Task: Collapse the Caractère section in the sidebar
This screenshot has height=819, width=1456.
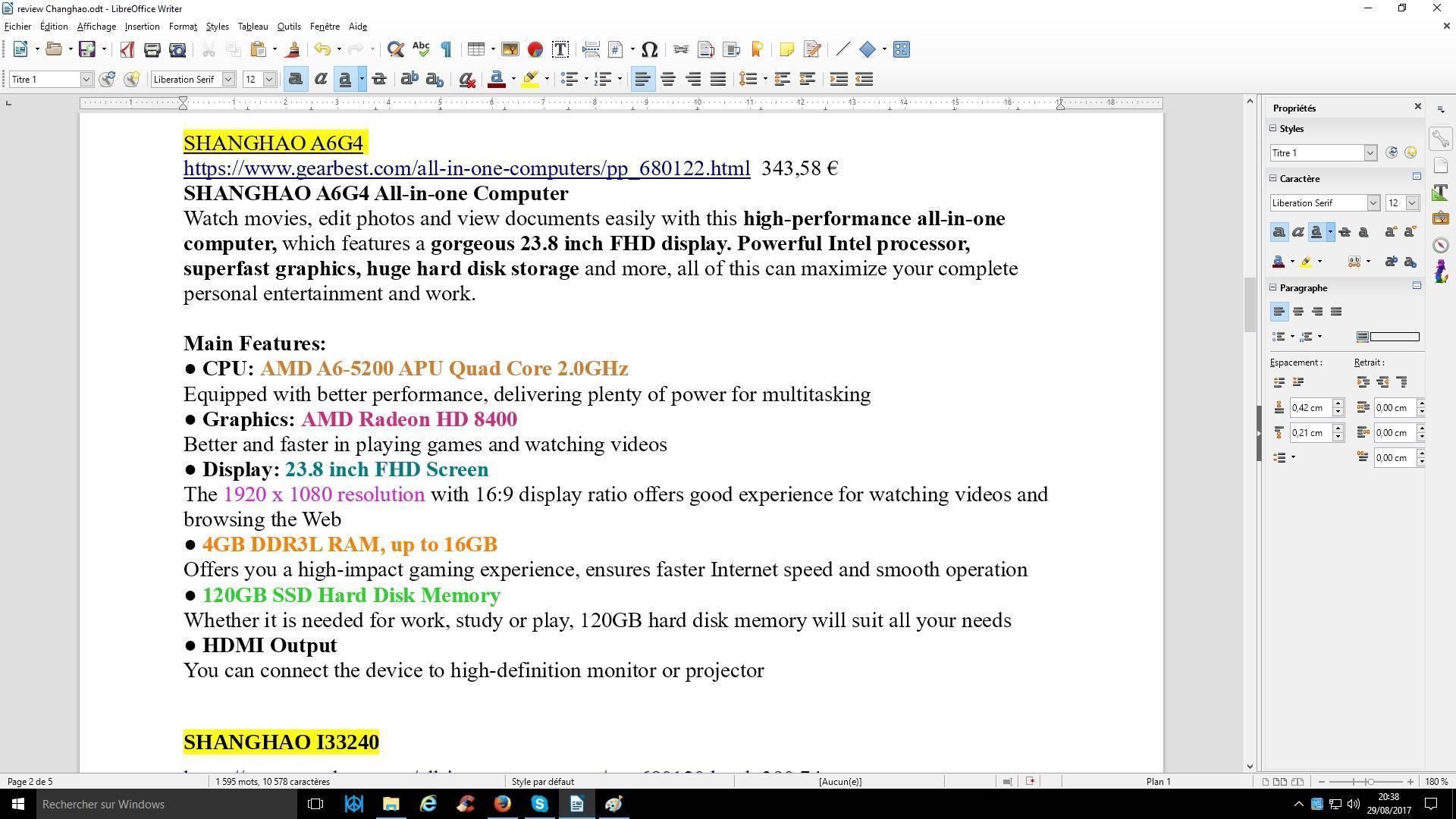Action: (1274, 179)
